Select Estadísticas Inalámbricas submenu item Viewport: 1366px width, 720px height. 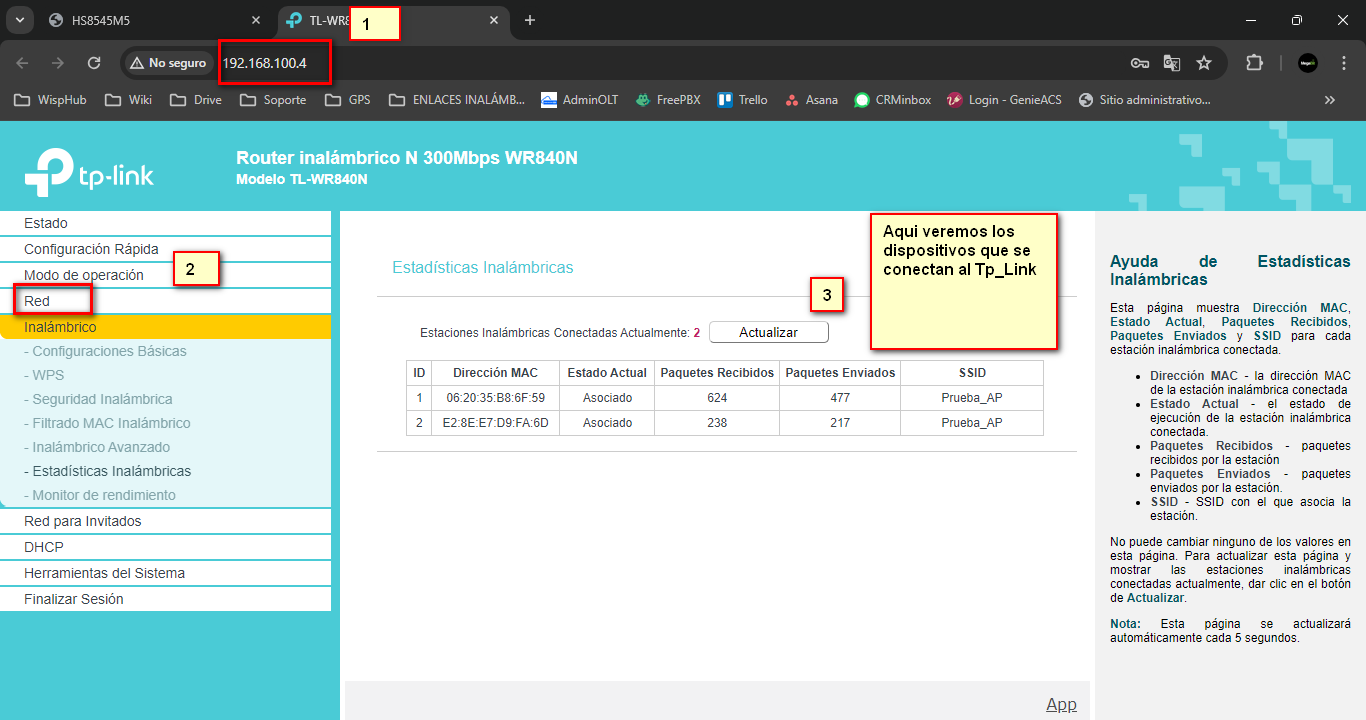pos(107,471)
